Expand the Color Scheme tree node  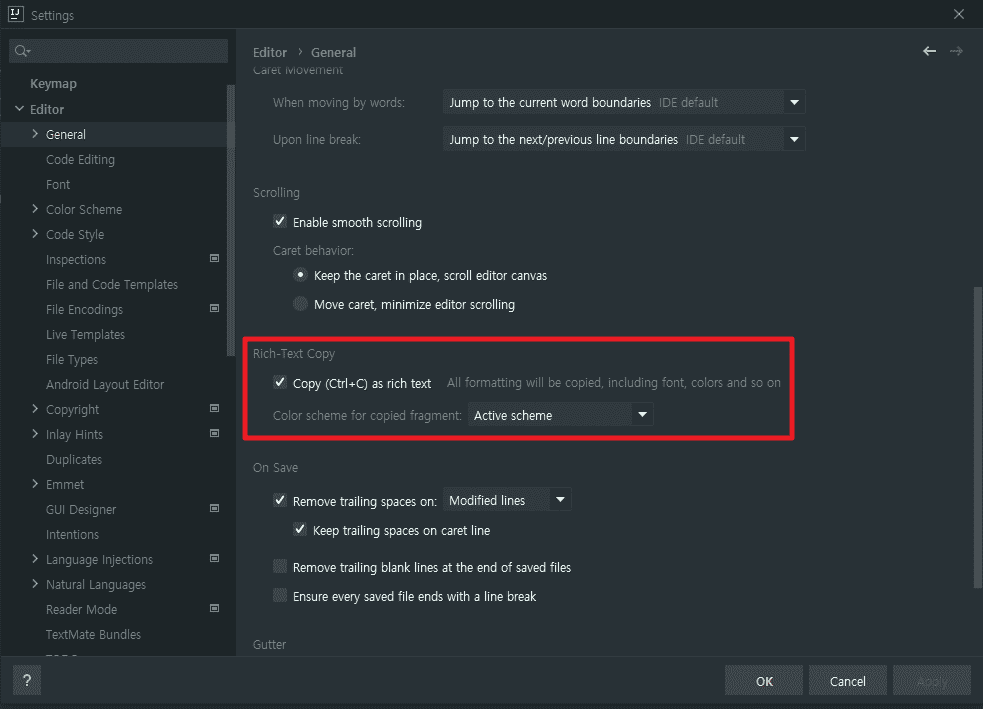click(x=36, y=209)
